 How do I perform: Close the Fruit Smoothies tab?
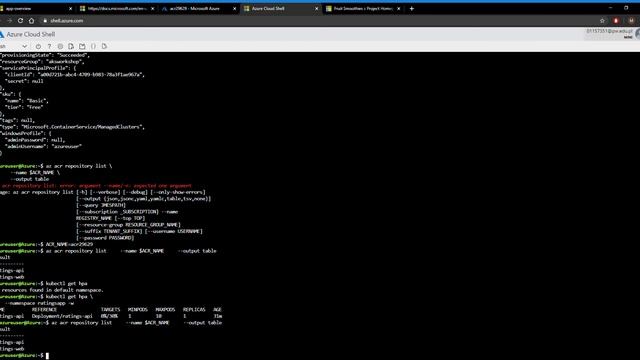tap(399, 9)
